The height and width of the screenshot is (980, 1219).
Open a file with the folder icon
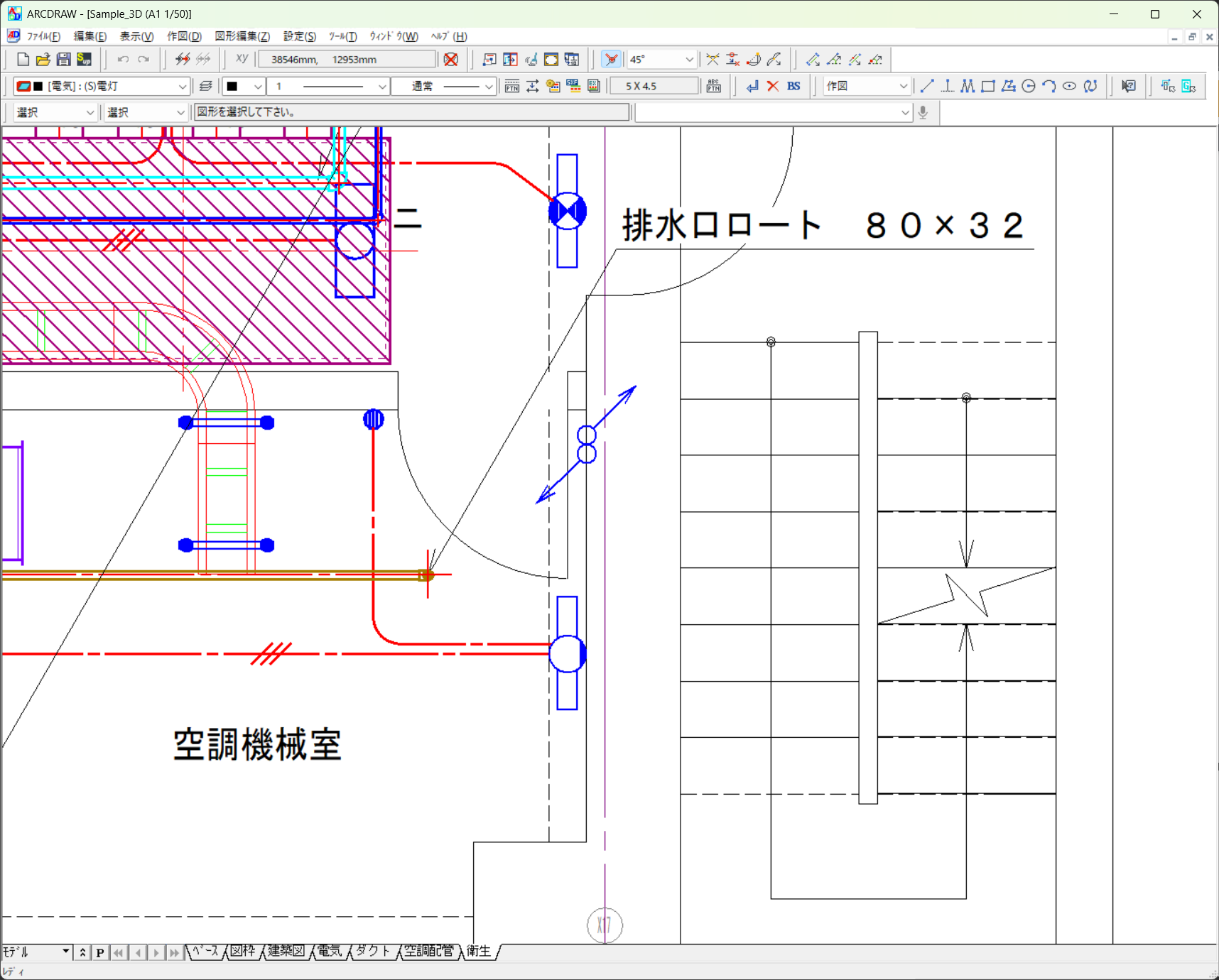click(x=43, y=60)
